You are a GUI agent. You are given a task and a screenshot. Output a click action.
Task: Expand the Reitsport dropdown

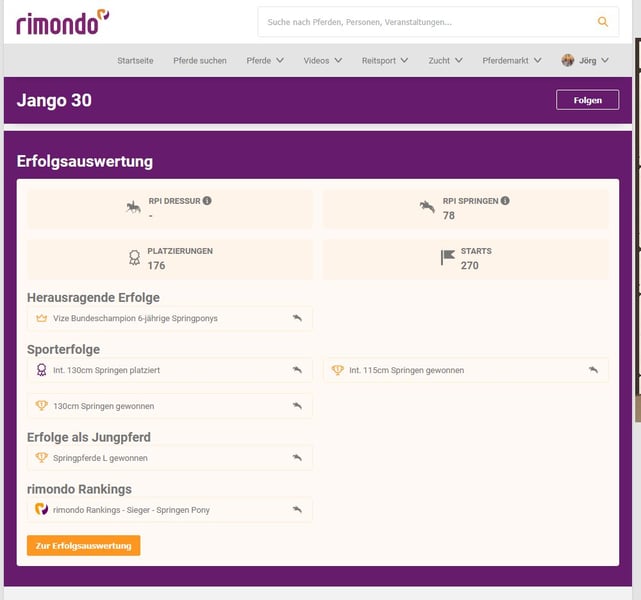pos(385,61)
